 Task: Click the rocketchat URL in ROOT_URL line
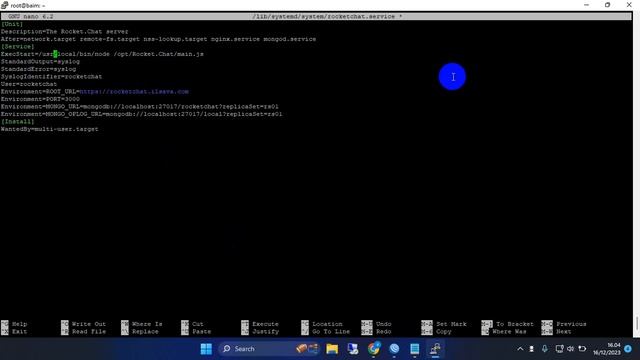click(x=134, y=91)
